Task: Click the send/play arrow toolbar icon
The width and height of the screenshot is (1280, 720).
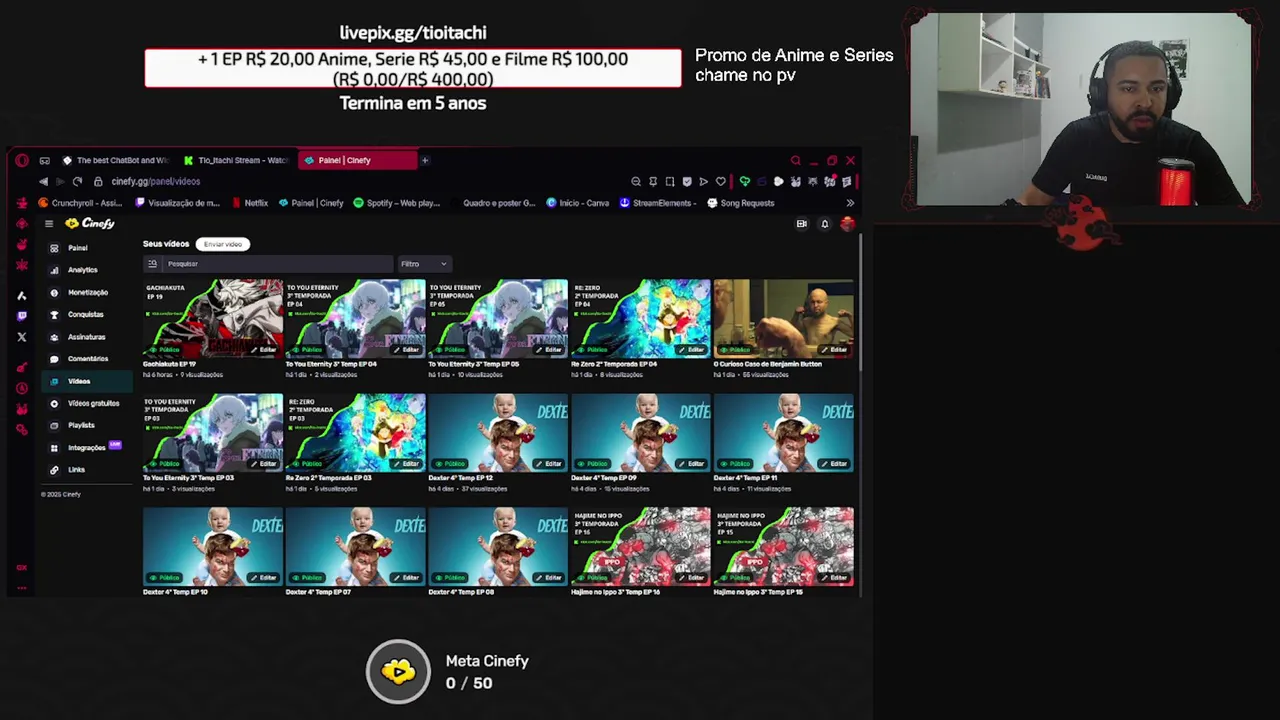Action: tap(703, 182)
